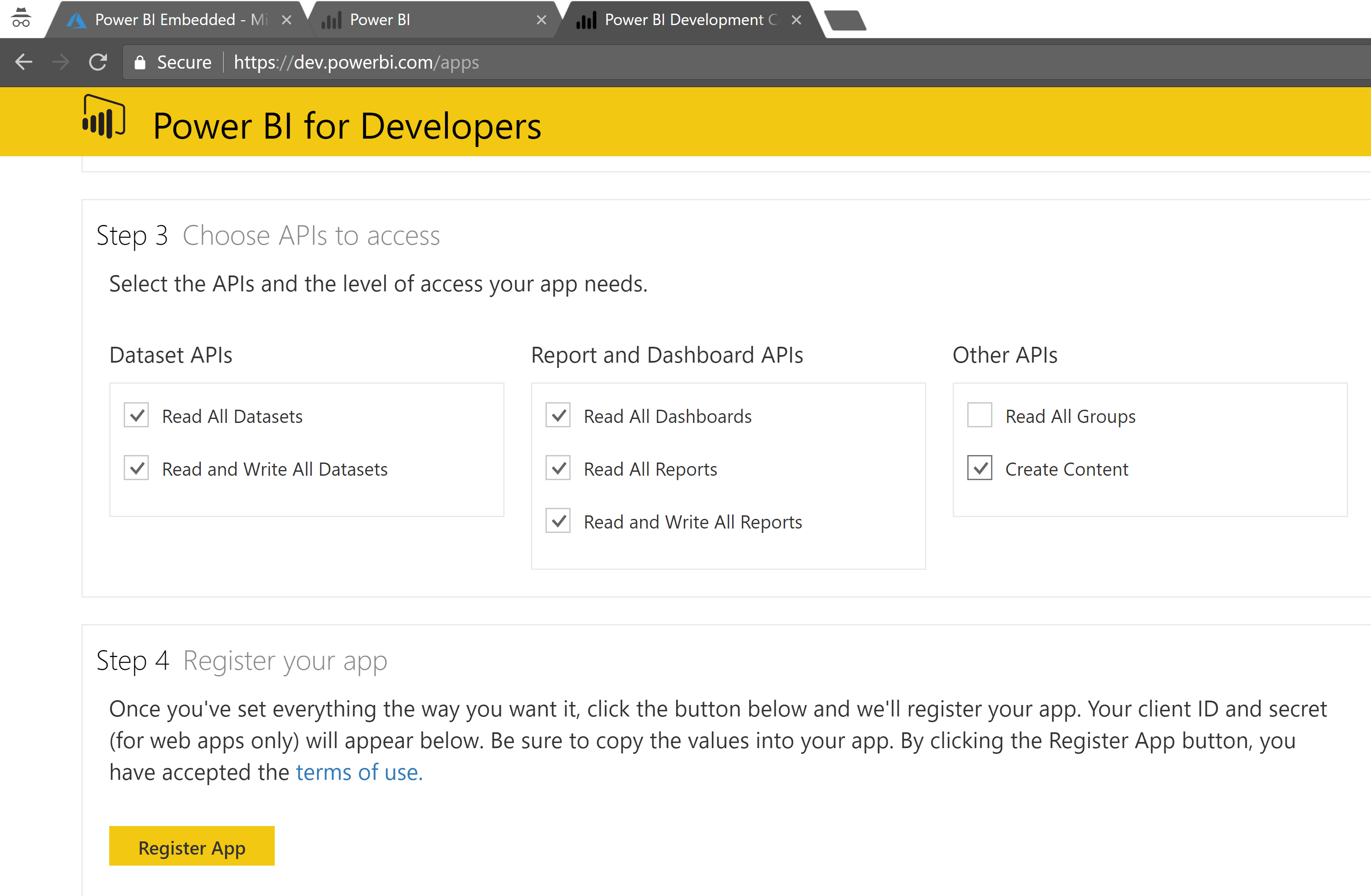Viewport: 1371px width, 896px height.
Task: Uncheck Read and Write All Reports
Action: (558, 521)
